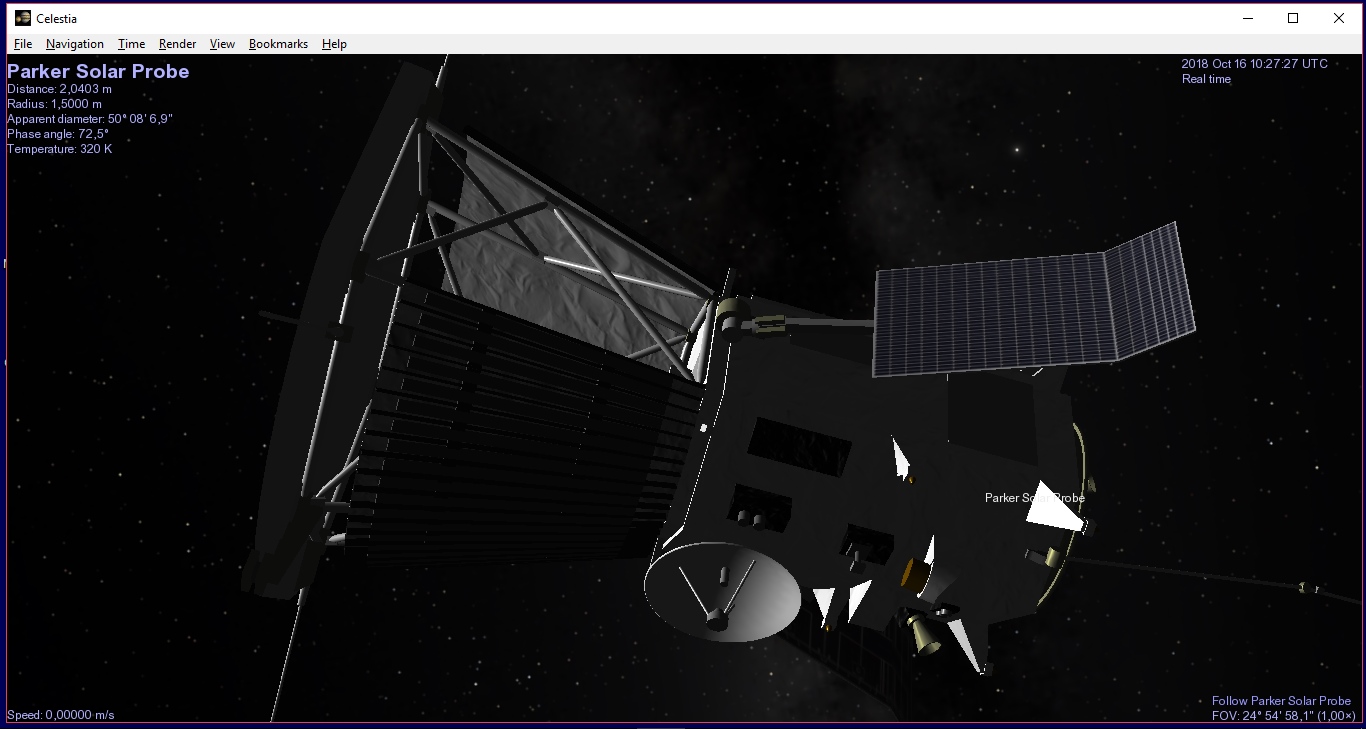
Task: Open the Bookmarks menu
Action: pos(278,44)
